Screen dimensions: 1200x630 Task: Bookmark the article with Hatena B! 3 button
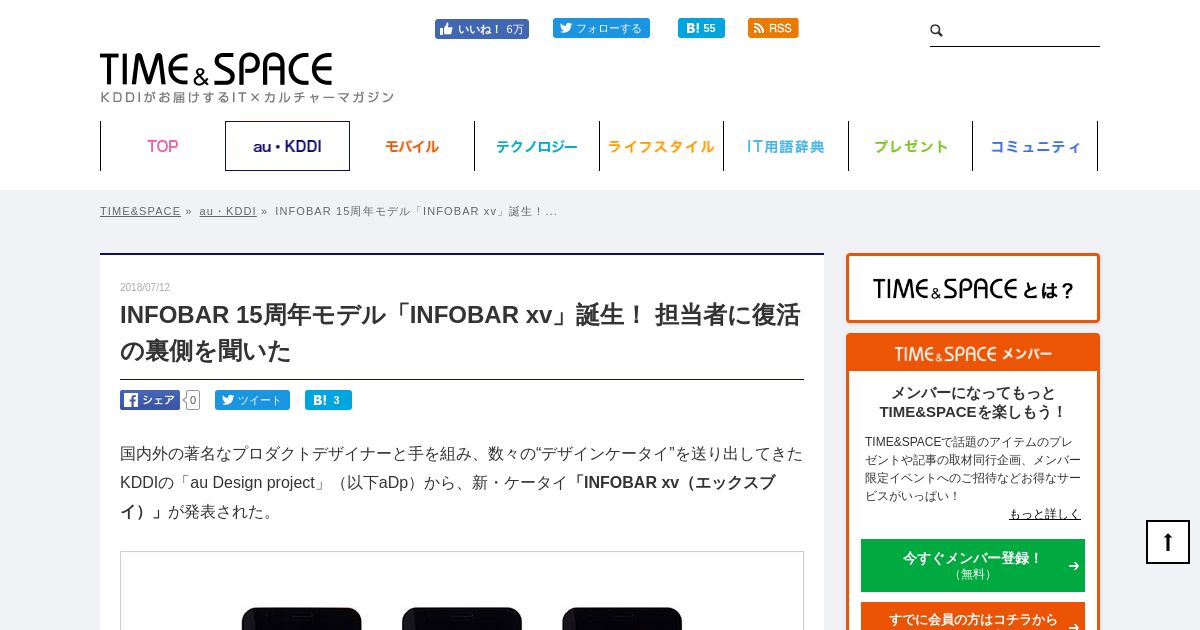[328, 400]
